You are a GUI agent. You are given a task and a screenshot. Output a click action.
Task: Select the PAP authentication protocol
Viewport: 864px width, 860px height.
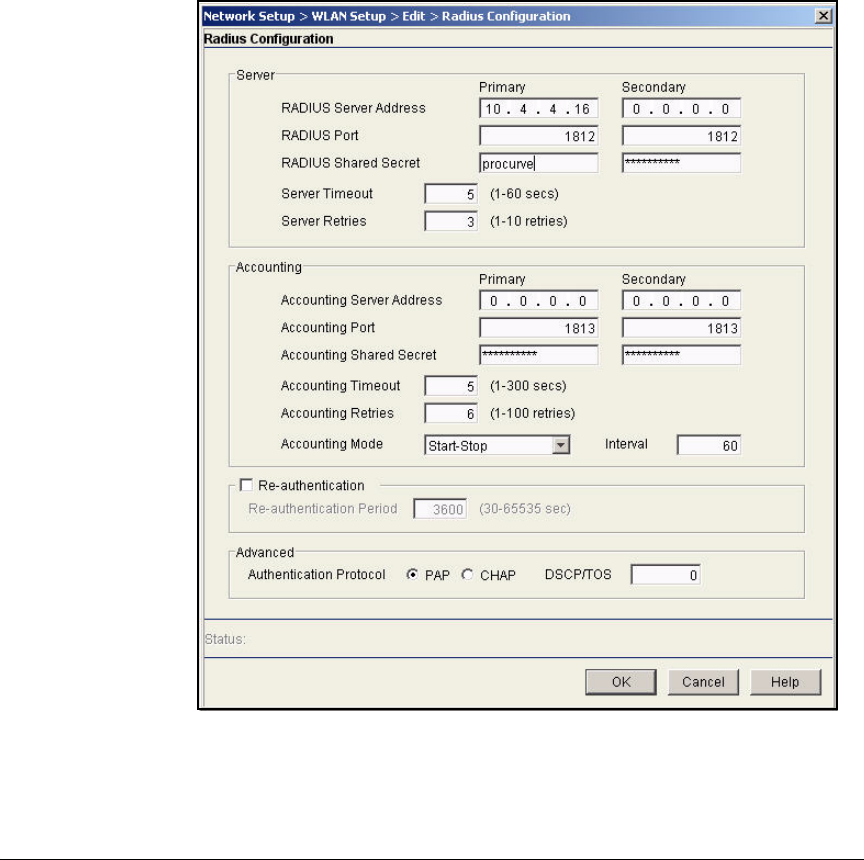412,575
